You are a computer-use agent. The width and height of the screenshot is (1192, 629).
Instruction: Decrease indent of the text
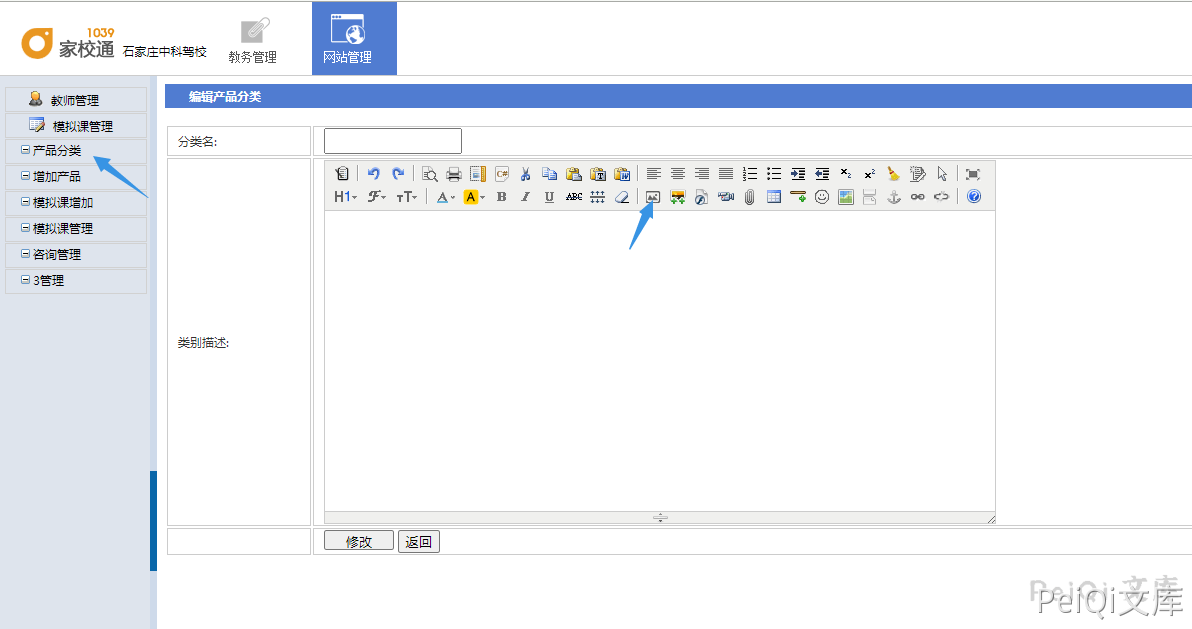(x=822, y=173)
